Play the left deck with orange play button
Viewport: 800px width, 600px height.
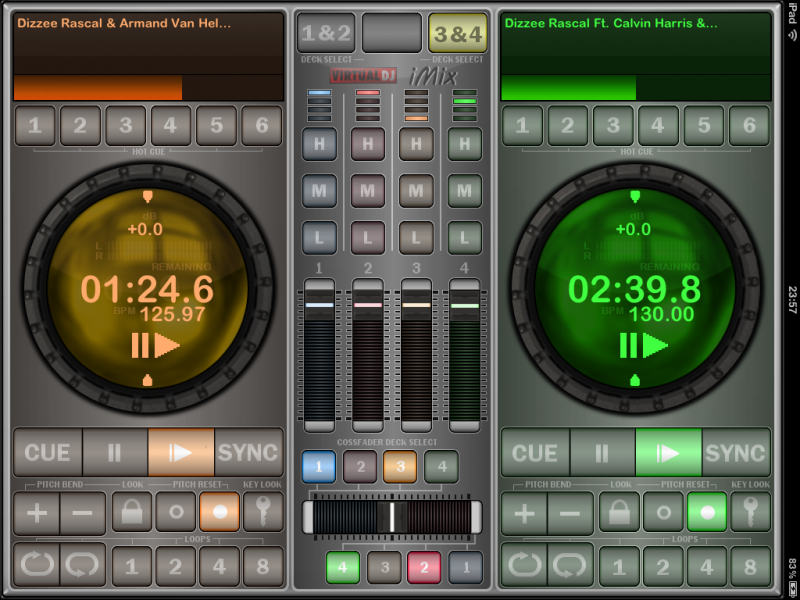pyautogui.click(x=181, y=453)
